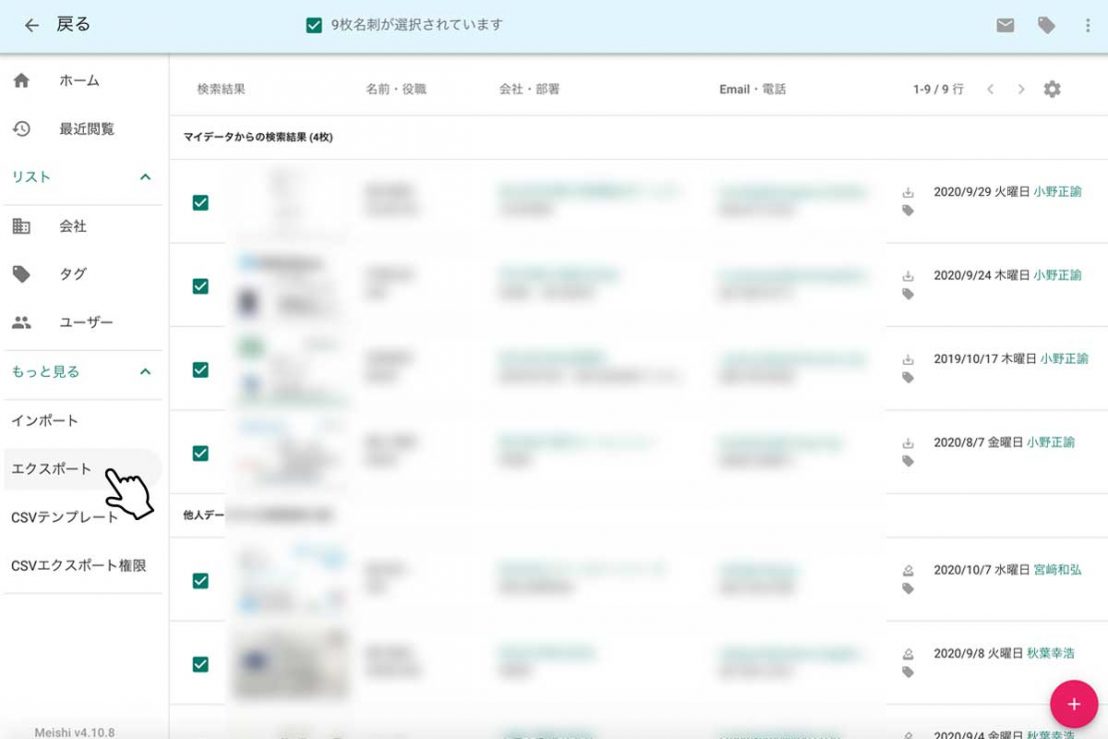Open table settings gear icon
Image resolution: width=1108 pixels, height=739 pixels.
pyautogui.click(x=1052, y=89)
